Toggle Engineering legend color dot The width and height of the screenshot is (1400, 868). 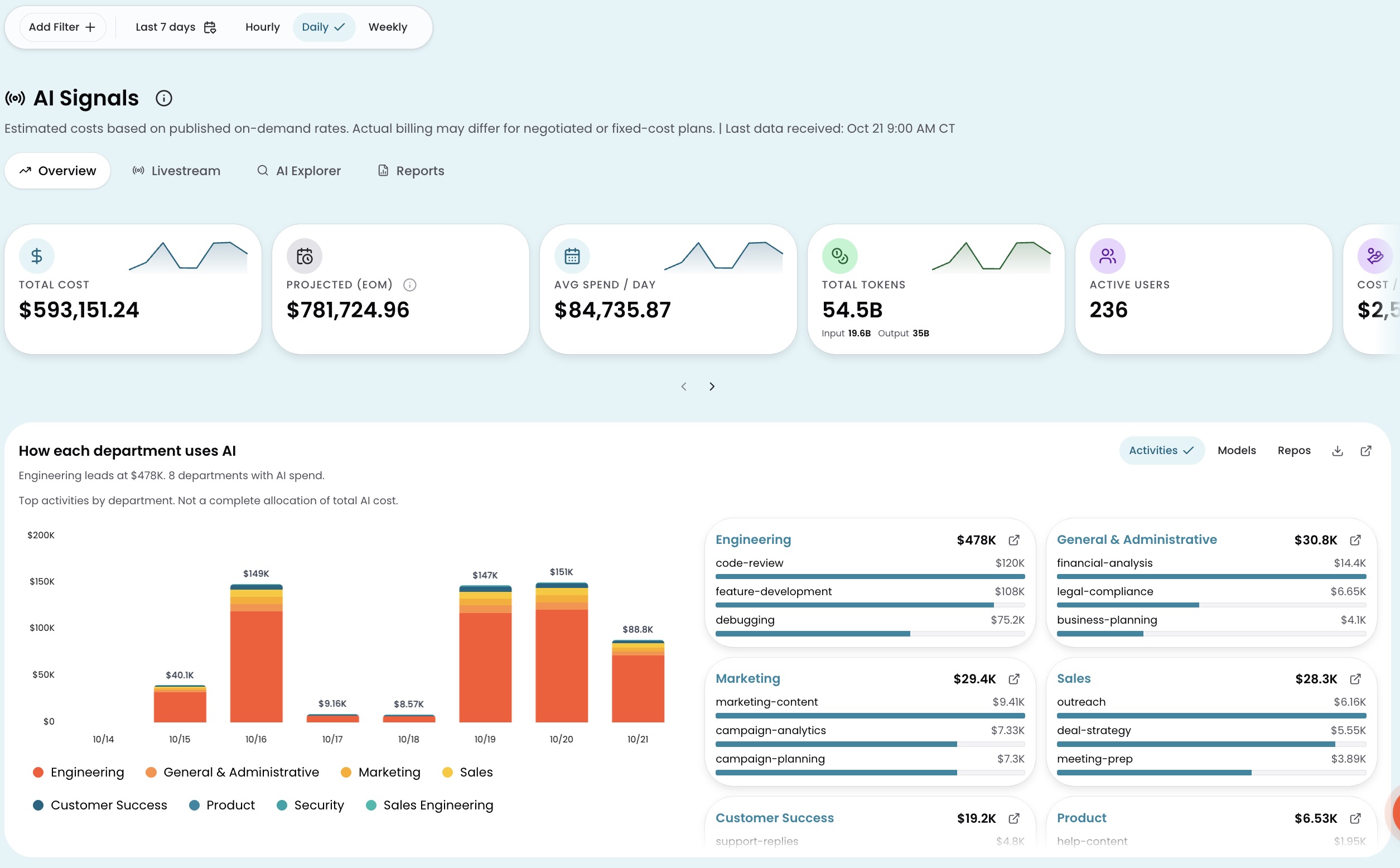pos(38,772)
